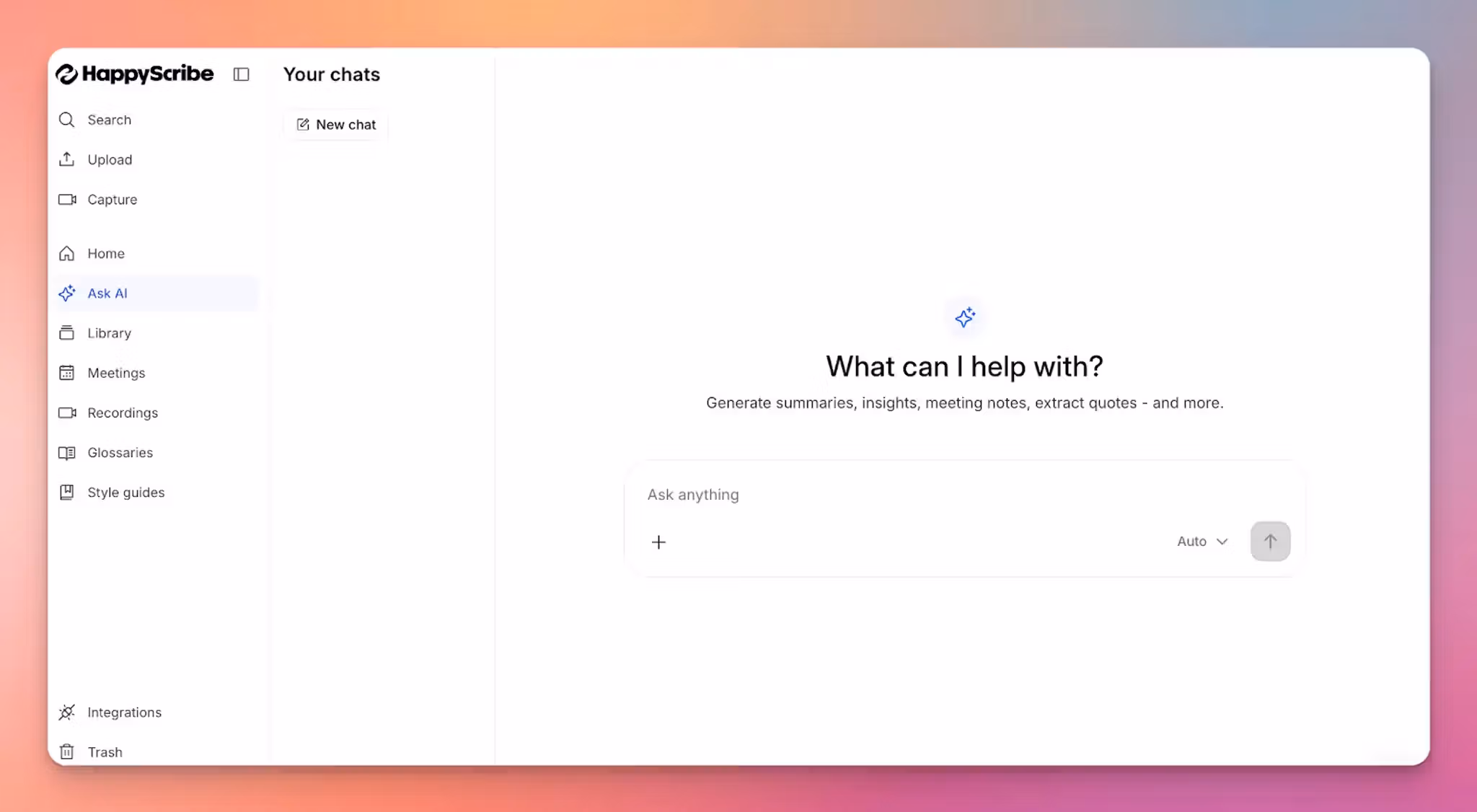Switch to the Ask AI section
The height and width of the screenshot is (812, 1477).
(x=107, y=294)
